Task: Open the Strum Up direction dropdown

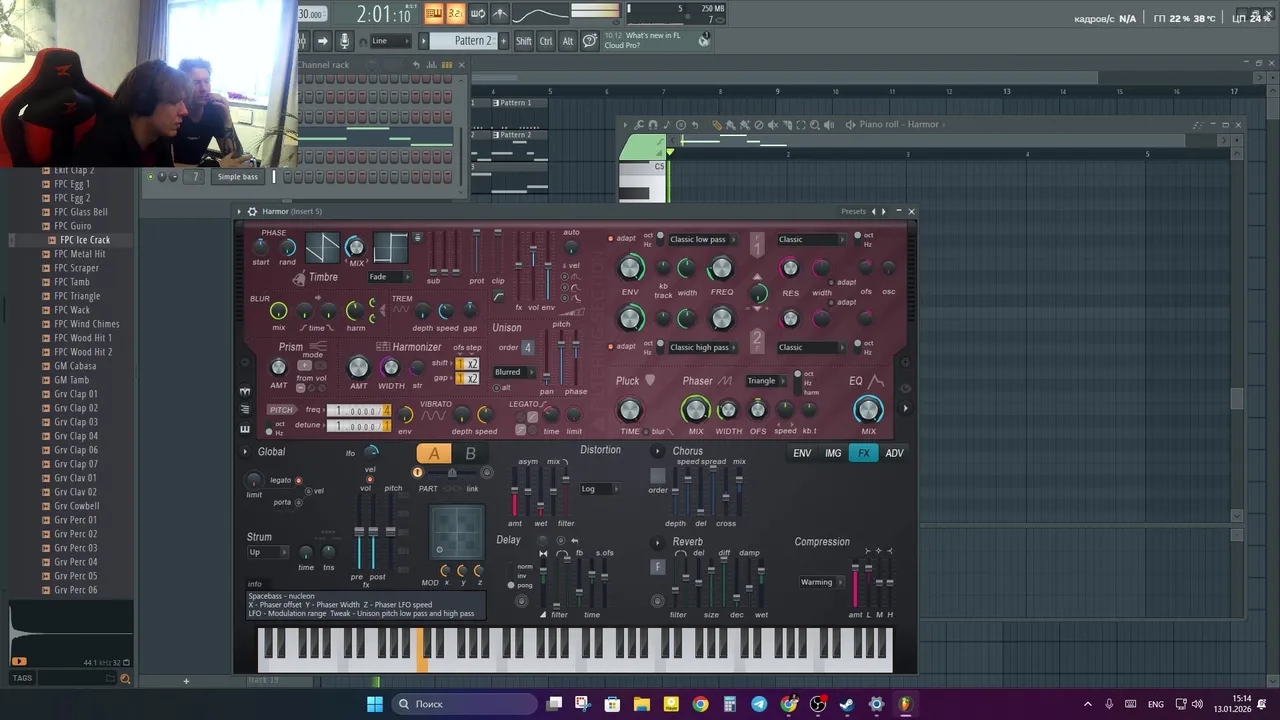Action: 269,552
